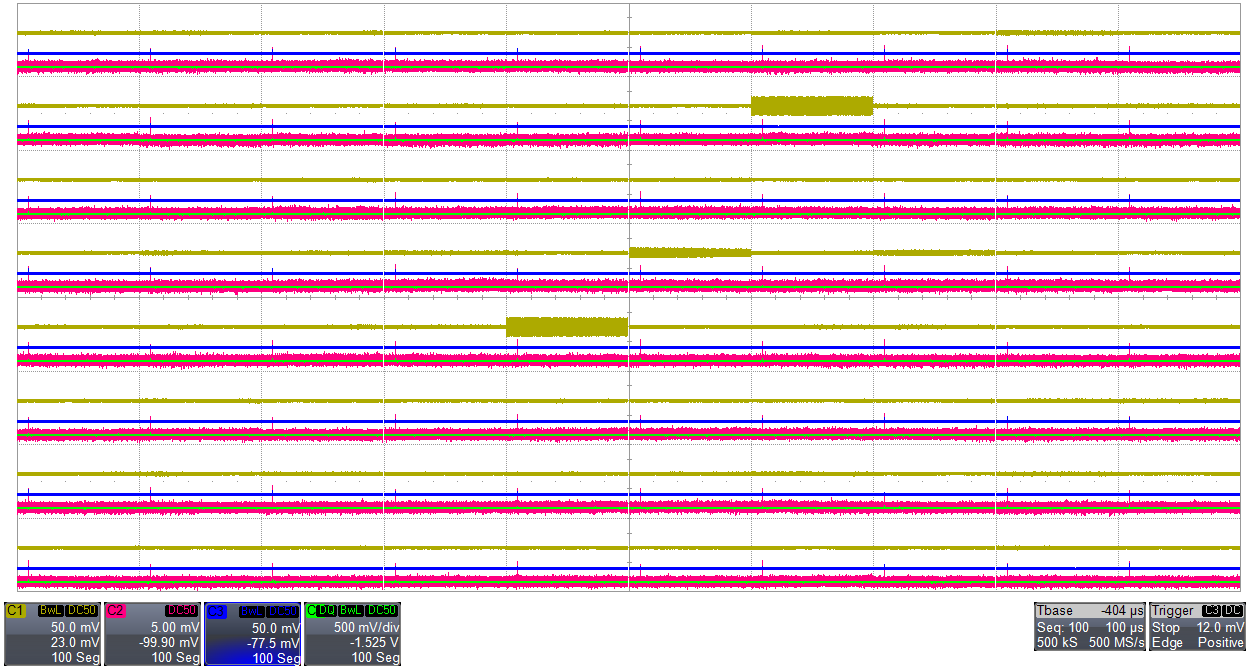The width and height of the screenshot is (1251, 667).
Task: Click the DQ badge in the C4 box
Action: coord(326,610)
